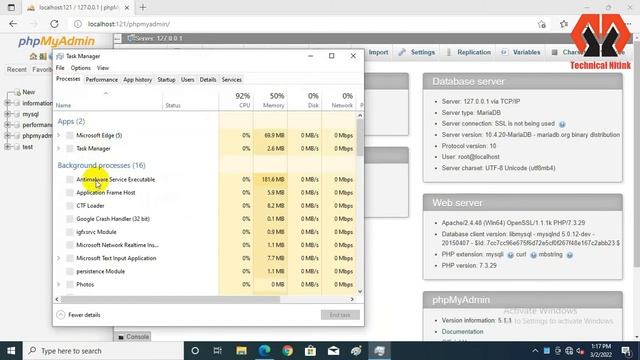
Task: Show hidden system tray icons
Action: pos(535,351)
